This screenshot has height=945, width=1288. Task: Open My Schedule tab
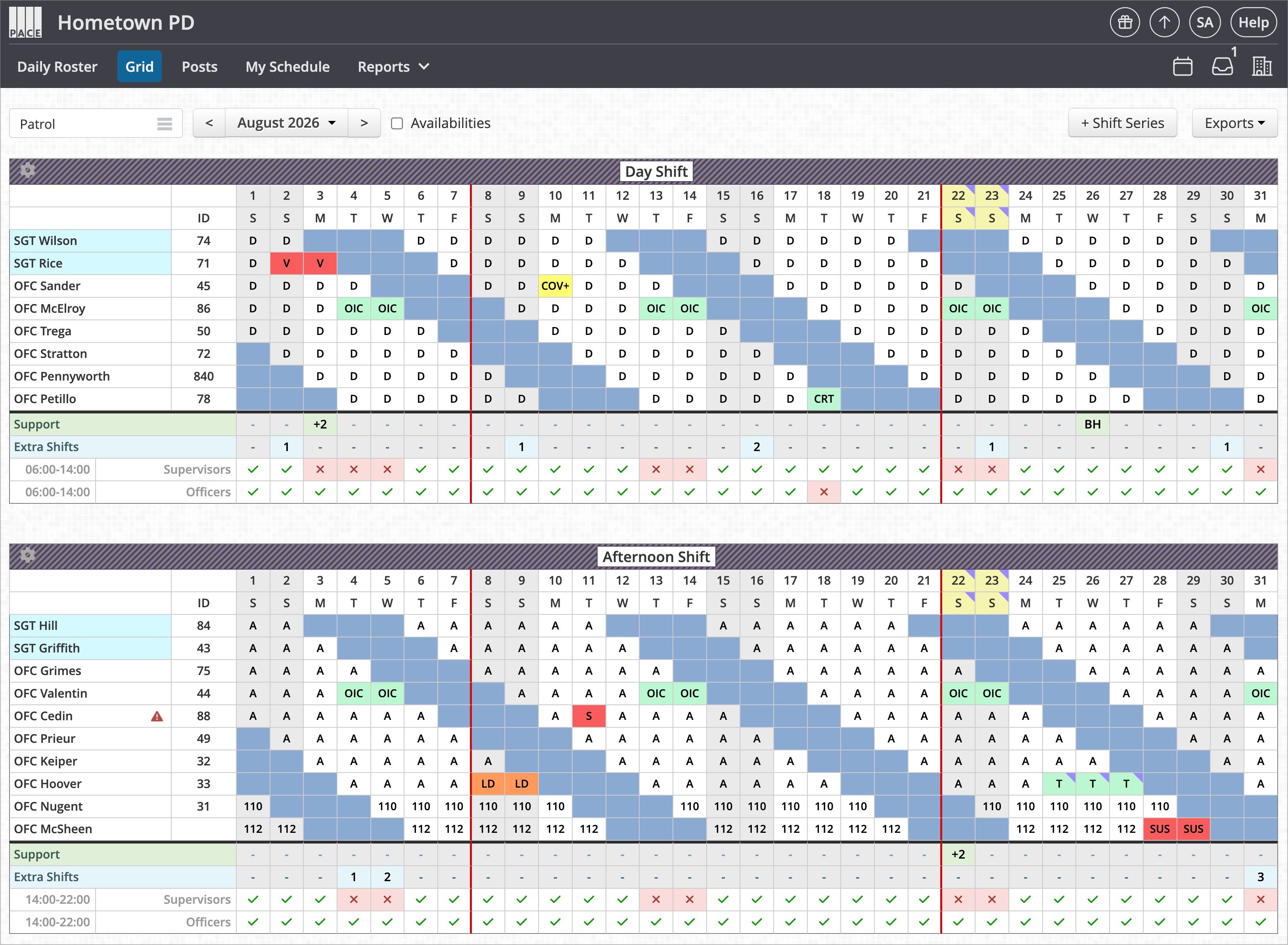[x=288, y=66]
